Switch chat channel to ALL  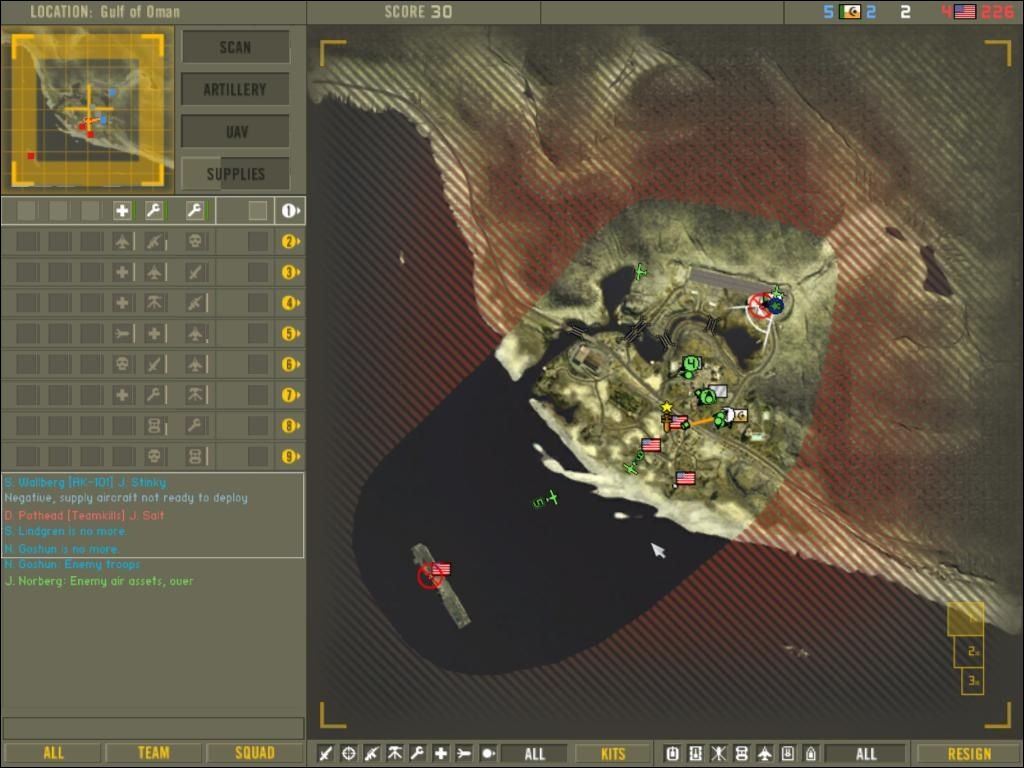(x=53, y=753)
